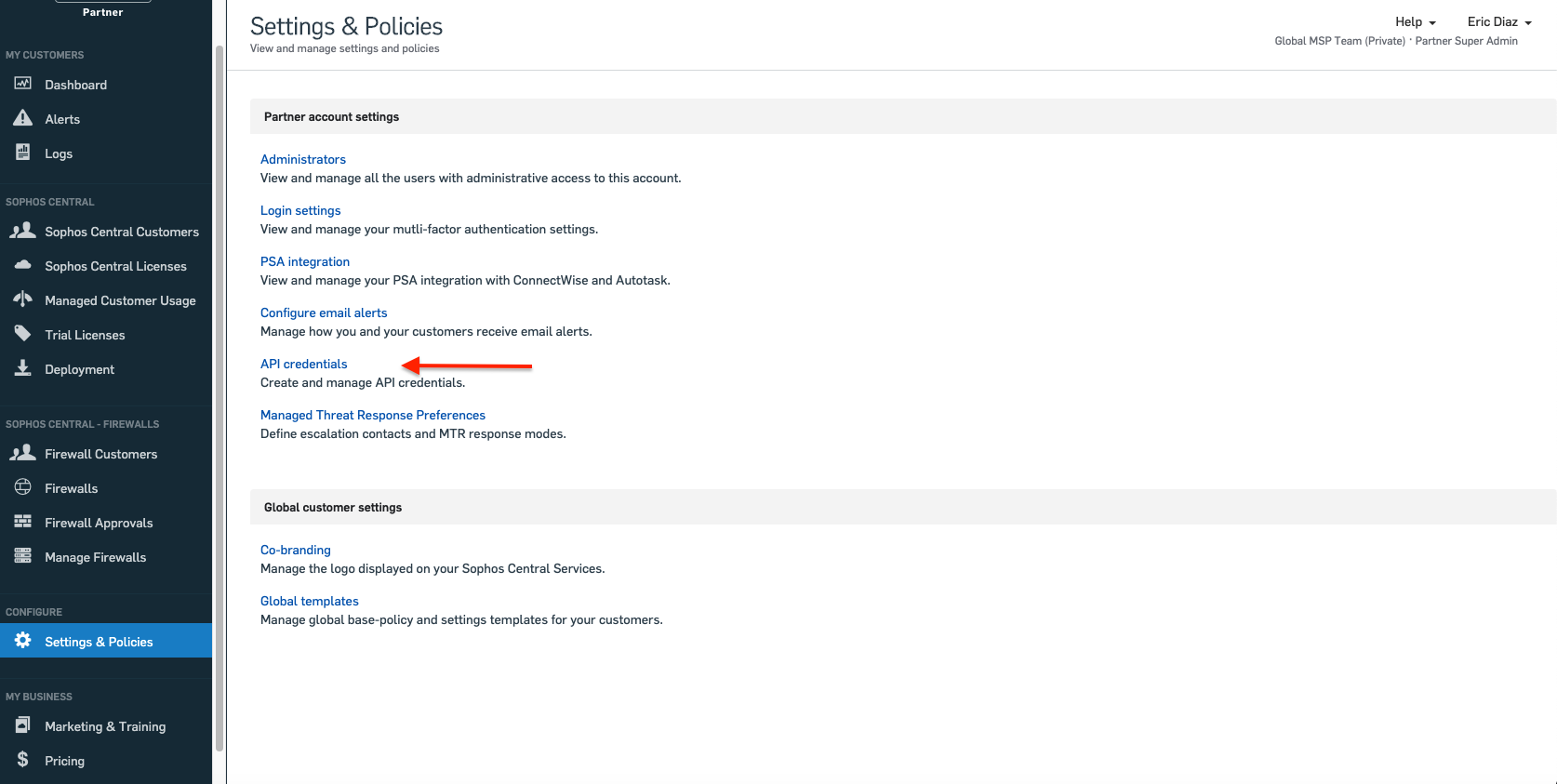Open the Global templates link
1557x784 pixels.
click(310, 601)
